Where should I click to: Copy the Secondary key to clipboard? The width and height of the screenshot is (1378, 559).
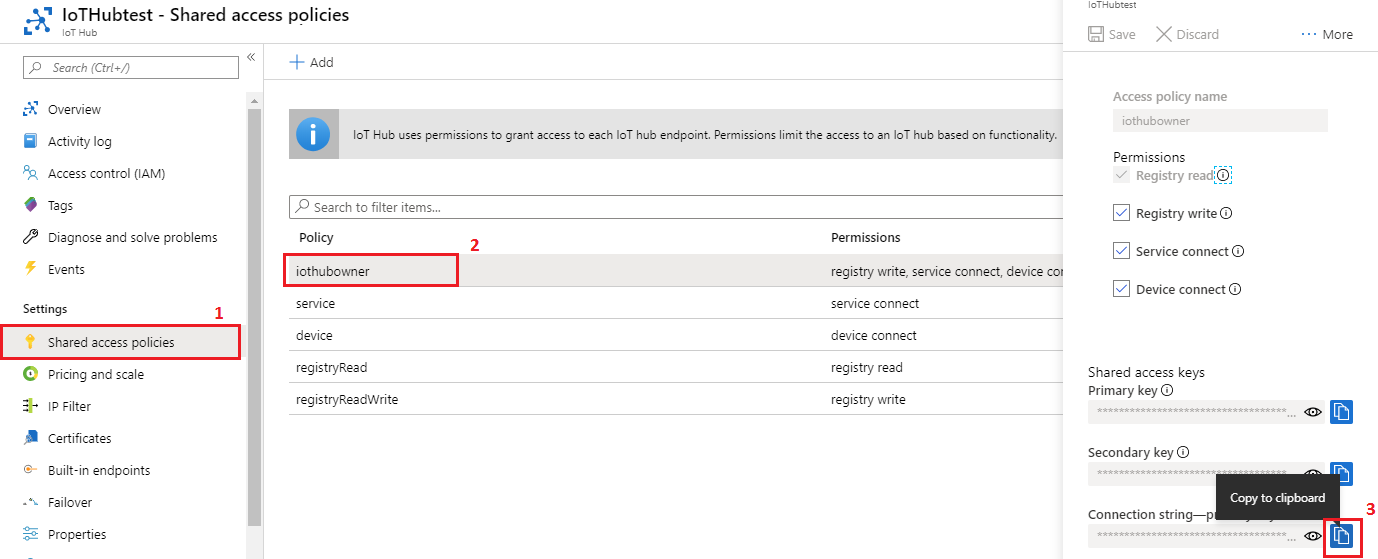[1342, 473]
